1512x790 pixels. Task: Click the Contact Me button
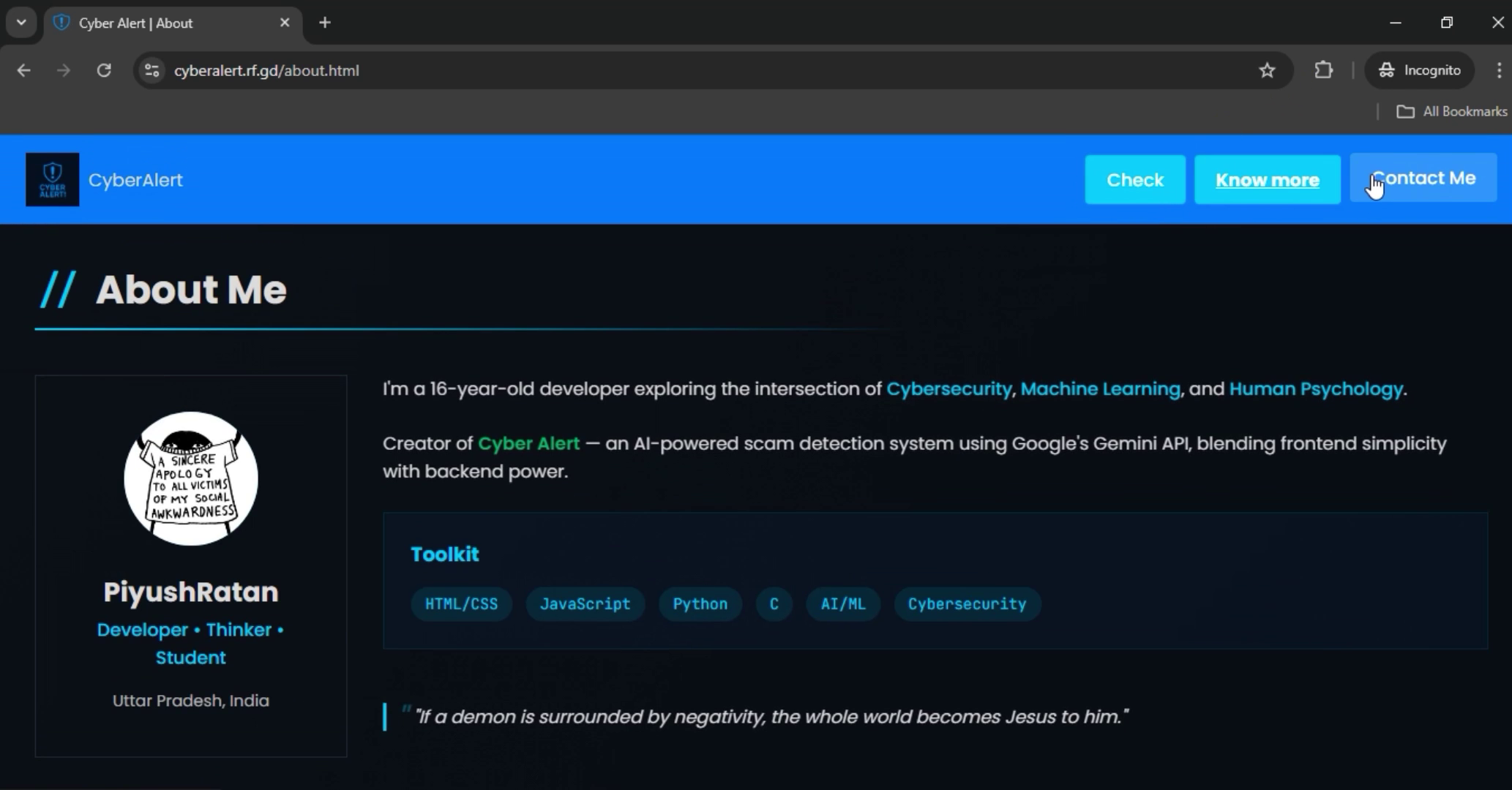(x=1423, y=178)
